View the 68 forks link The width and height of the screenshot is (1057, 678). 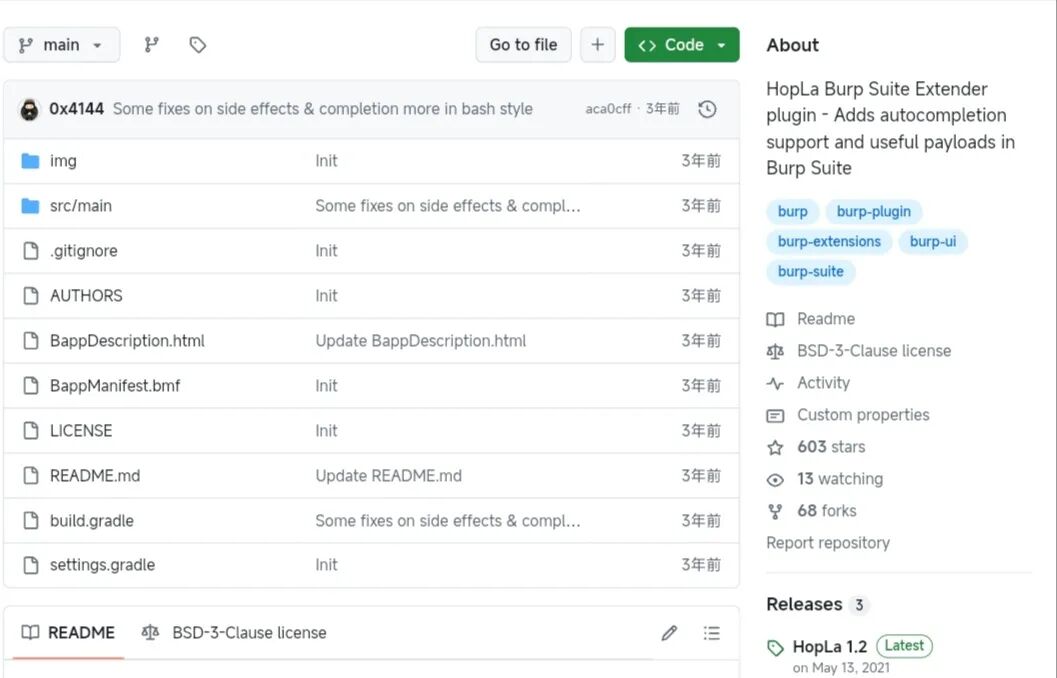pyautogui.click(x=826, y=511)
